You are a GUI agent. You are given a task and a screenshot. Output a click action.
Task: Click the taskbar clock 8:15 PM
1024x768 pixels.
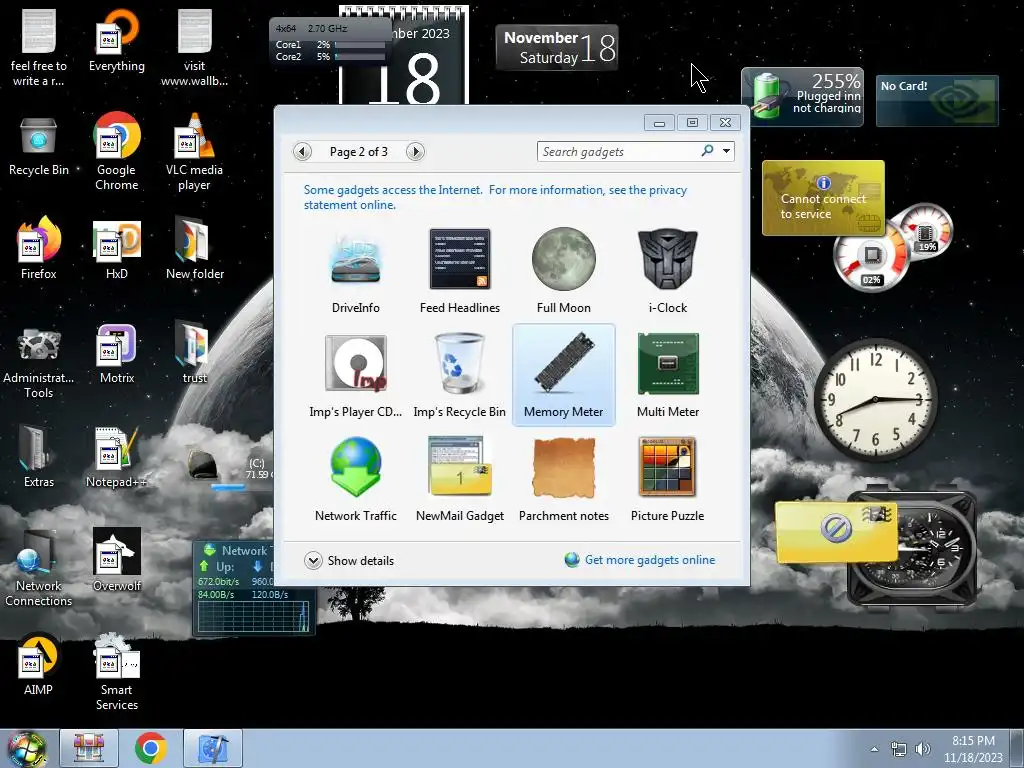(973, 748)
